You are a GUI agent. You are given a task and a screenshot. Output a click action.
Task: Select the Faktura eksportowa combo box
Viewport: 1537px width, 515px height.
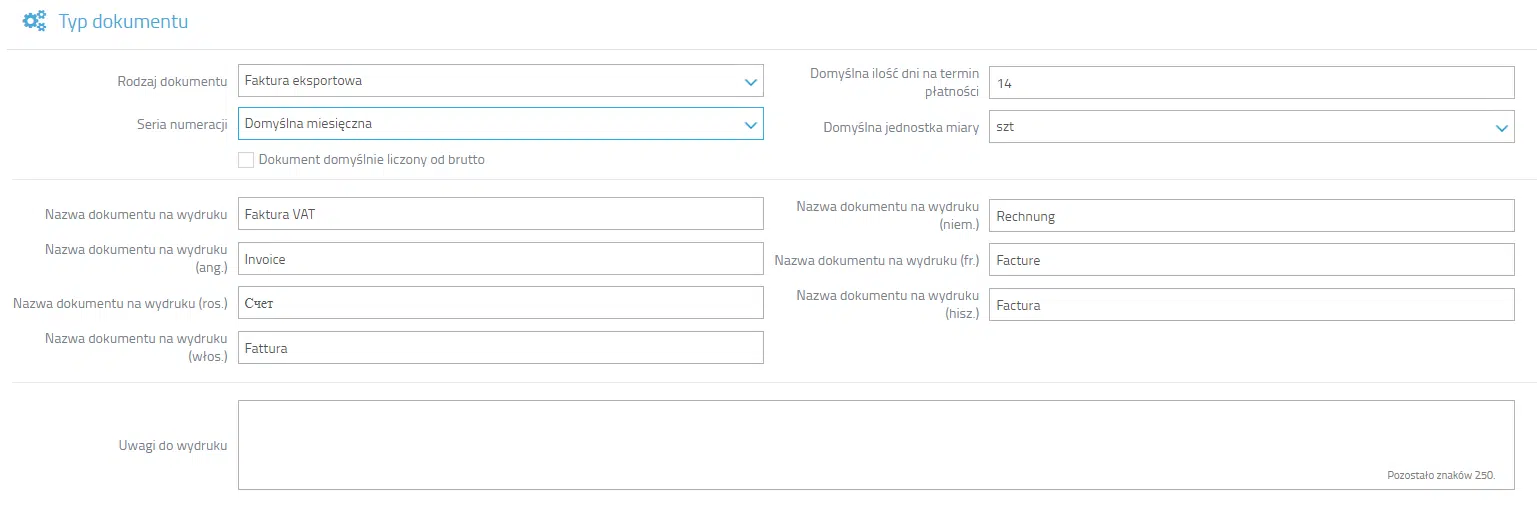tap(501, 81)
